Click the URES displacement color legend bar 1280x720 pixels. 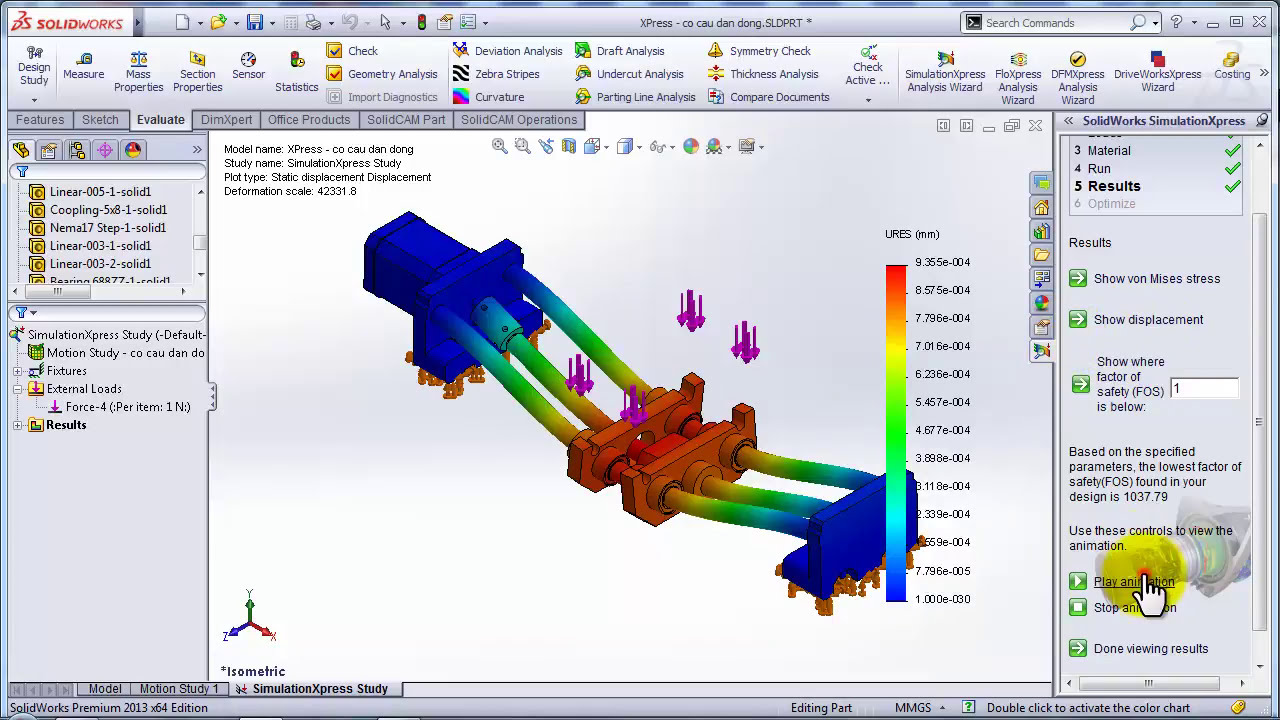896,432
